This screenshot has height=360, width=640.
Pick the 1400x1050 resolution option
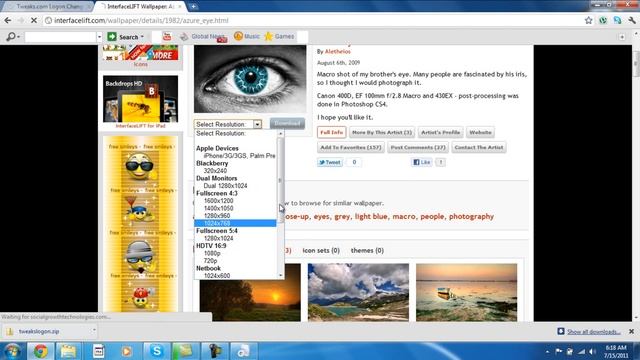[218, 208]
